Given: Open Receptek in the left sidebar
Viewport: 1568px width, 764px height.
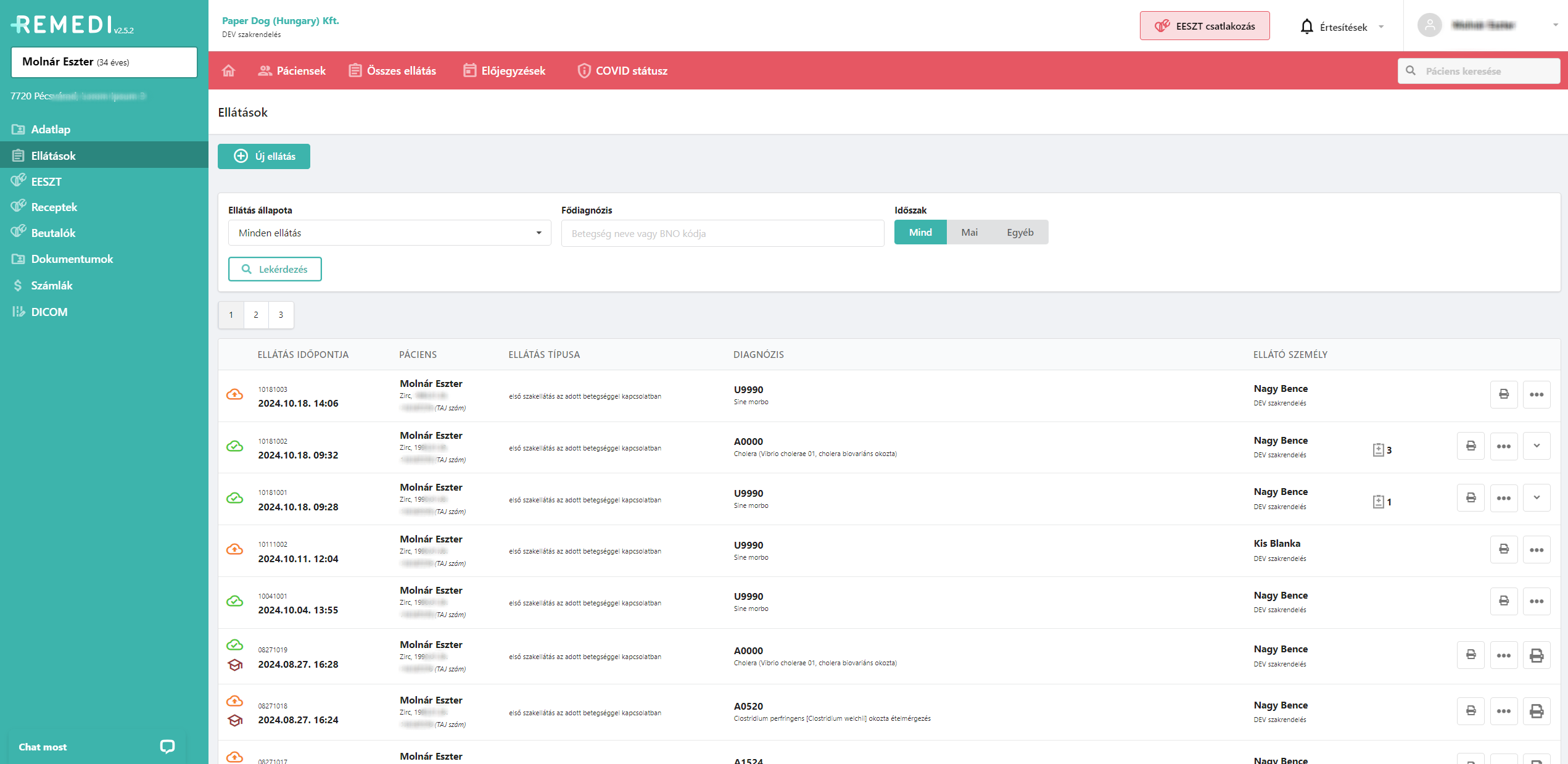Looking at the screenshot, I should (54, 207).
